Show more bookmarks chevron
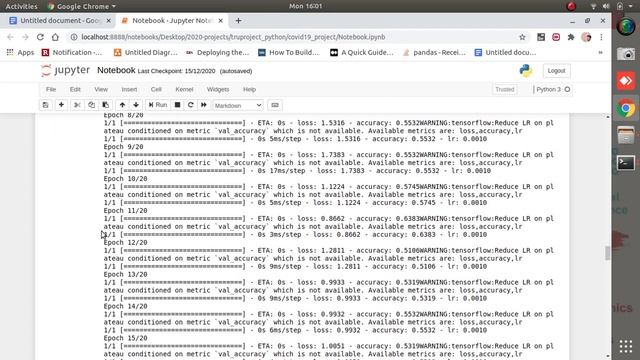The height and width of the screenshot is (360, 640). (600, 53)
